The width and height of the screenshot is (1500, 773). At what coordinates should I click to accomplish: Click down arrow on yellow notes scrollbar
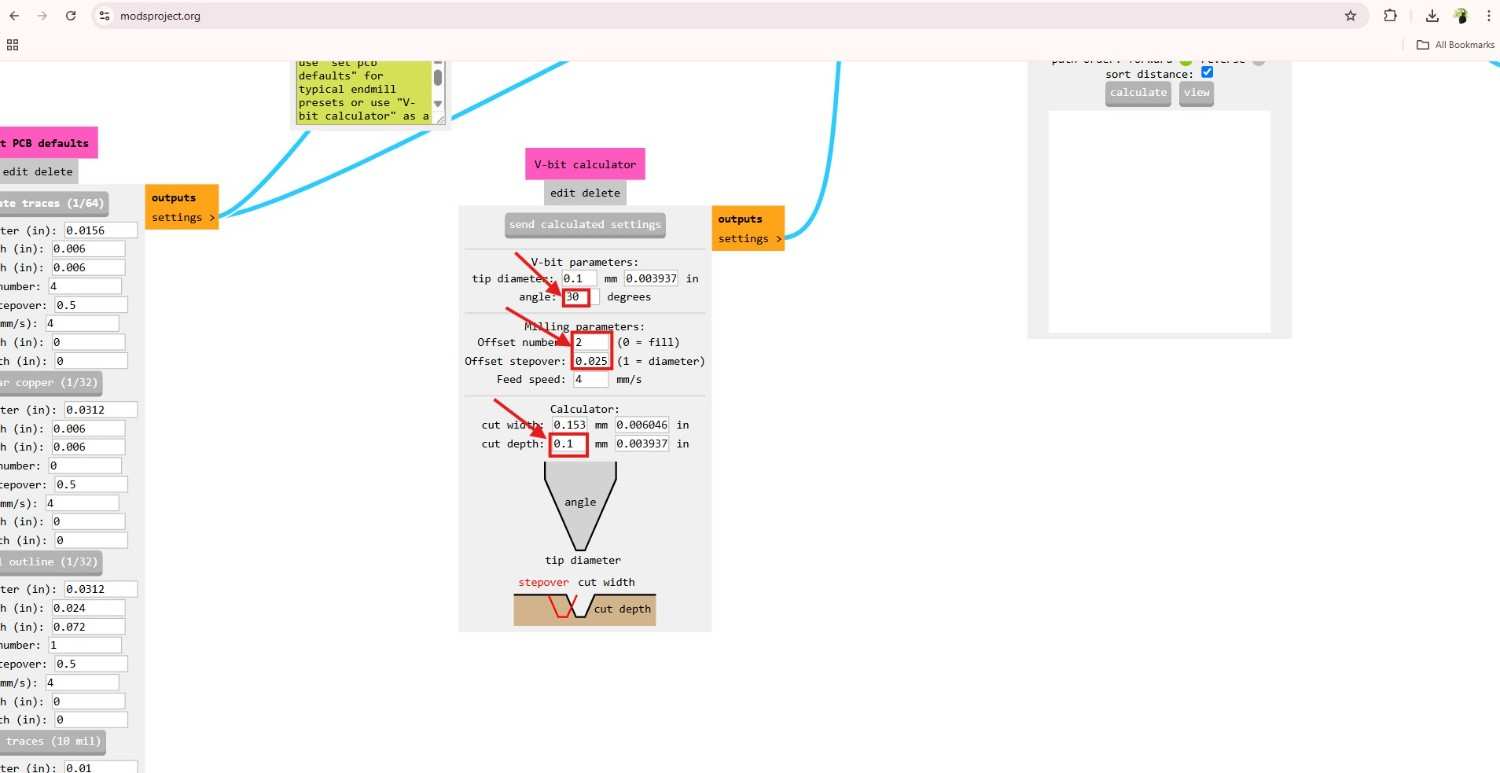(438, 104)
